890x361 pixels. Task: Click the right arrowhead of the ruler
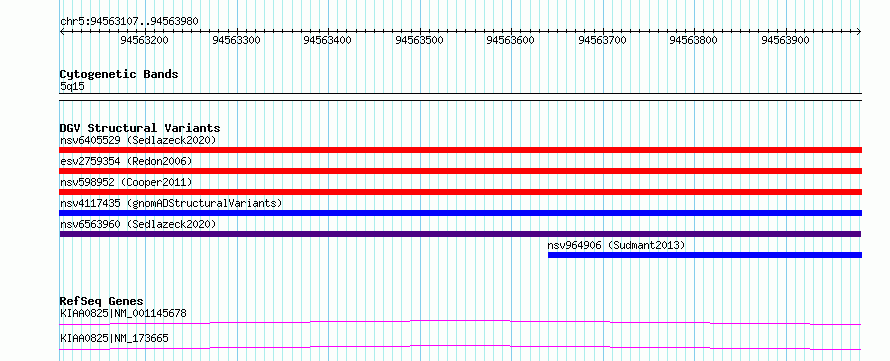[859, 32]
